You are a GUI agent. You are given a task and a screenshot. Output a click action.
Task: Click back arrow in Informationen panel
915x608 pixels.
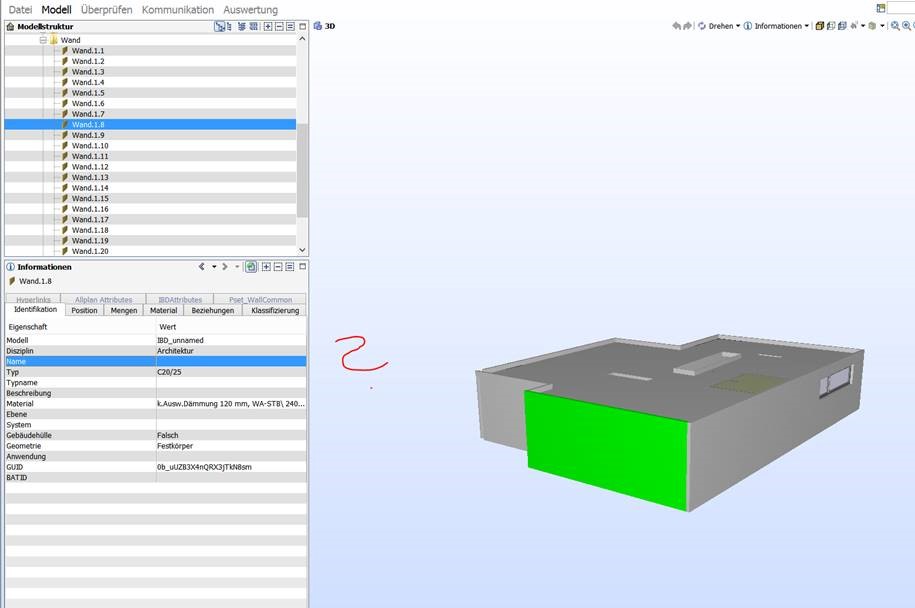point(203,267)
